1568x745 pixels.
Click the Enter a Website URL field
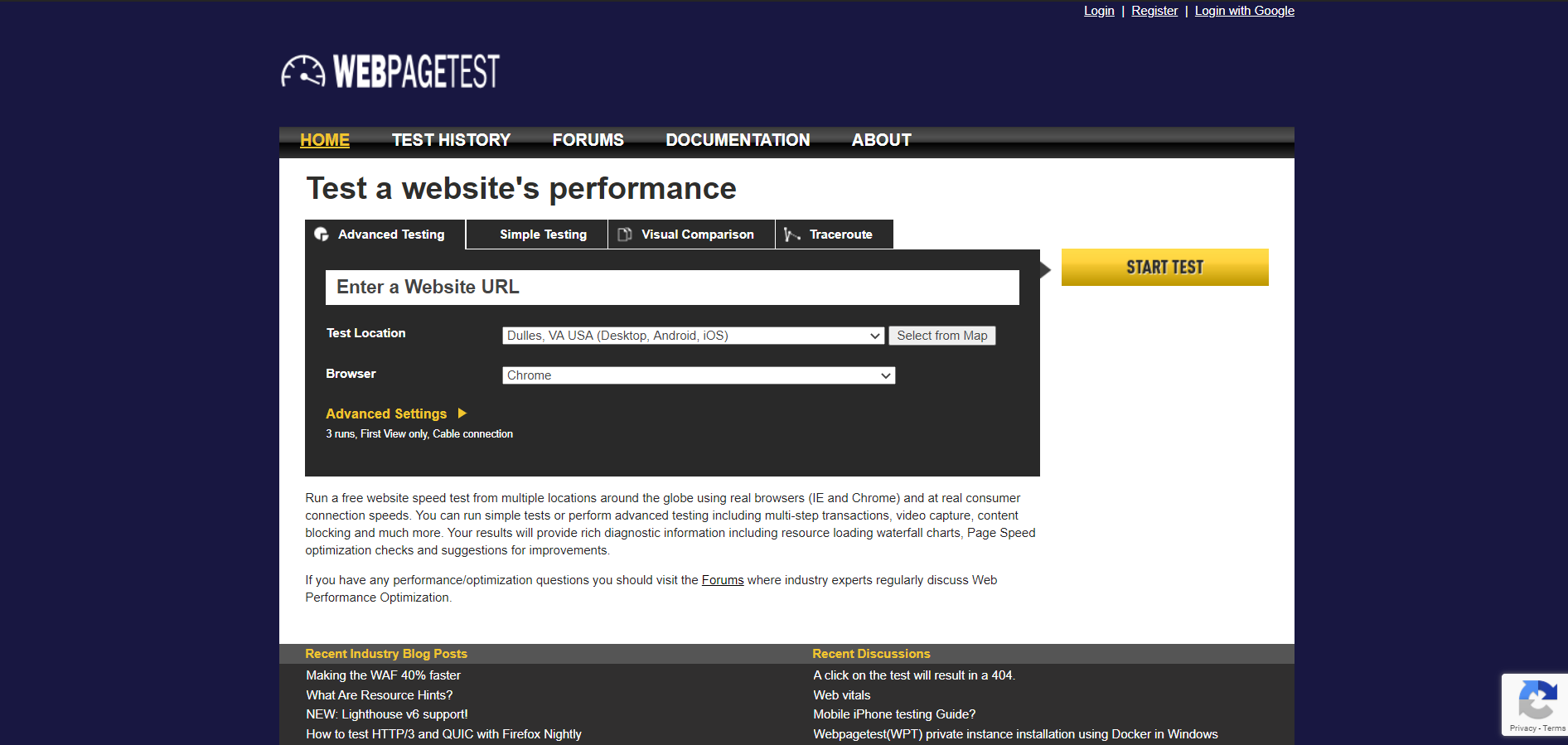(672, 288)
